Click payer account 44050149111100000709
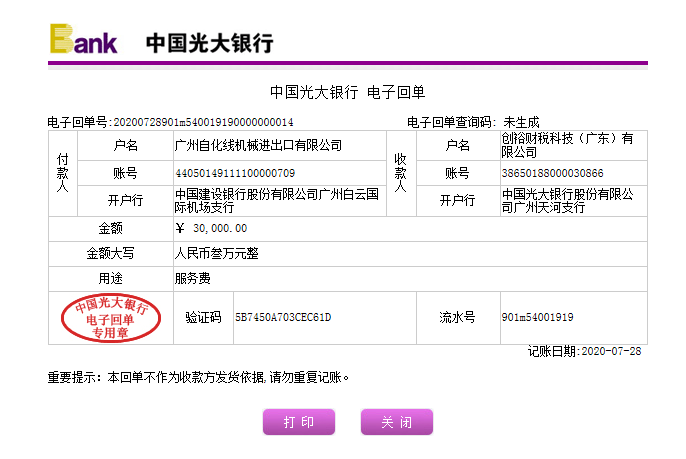 point(235,173)
